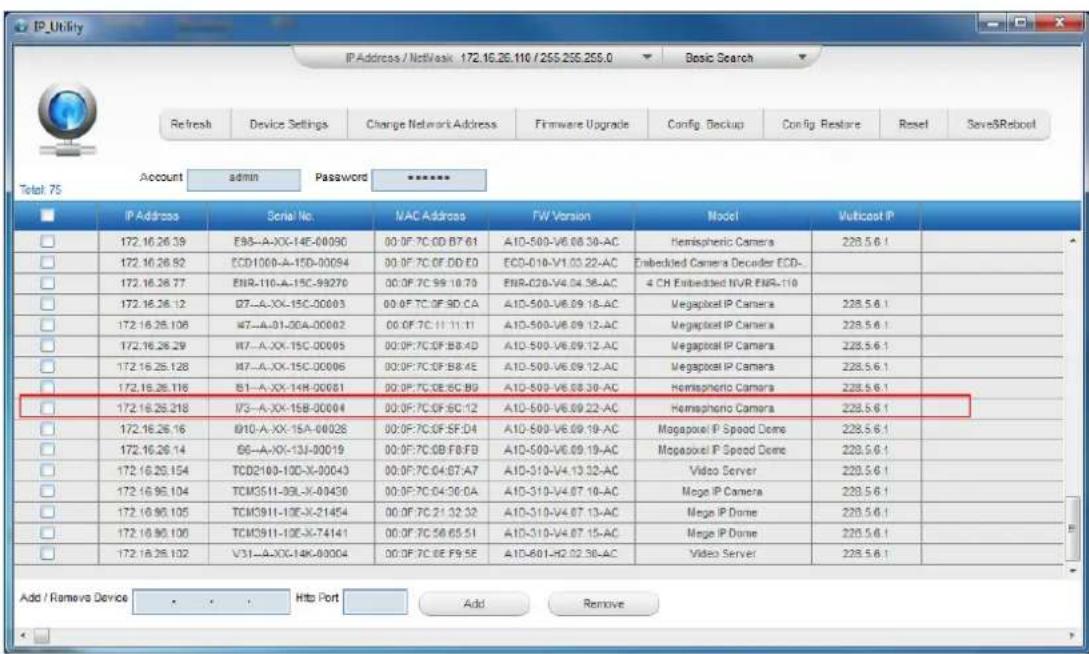Click the IP_Utility title bar app icon
The width and height of the screenshot is (1089, 654).
click(20, 27)
